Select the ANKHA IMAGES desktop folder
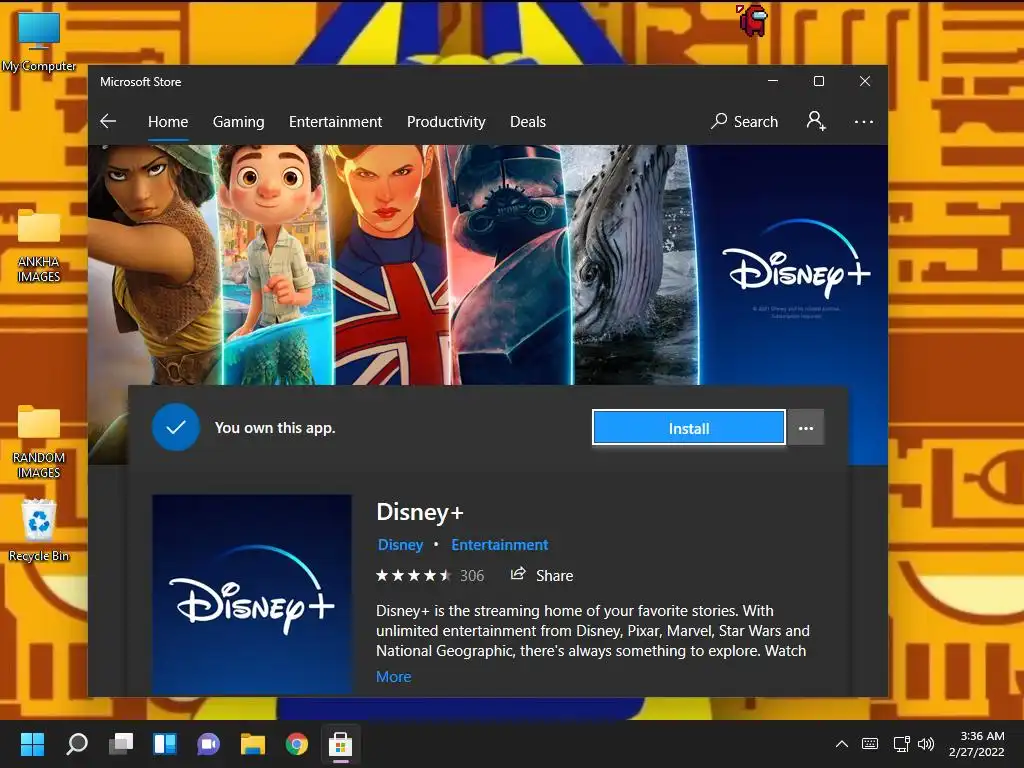This screenshot has height=768, width=1024. tap(39, 246)
